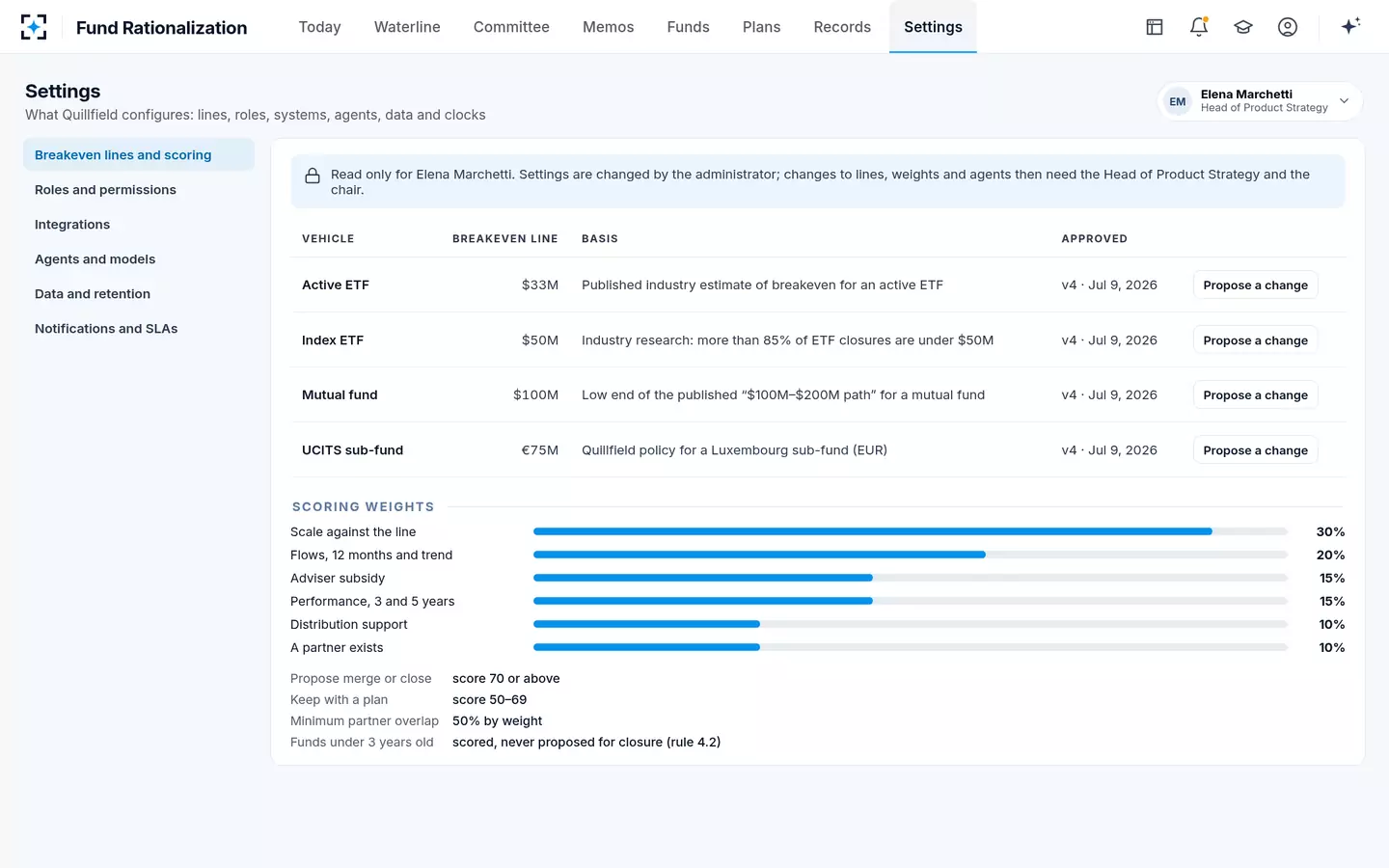Click the UCITS sub-fund vehicle name
Screen dimensions: 1389x868
coord(352,449)
